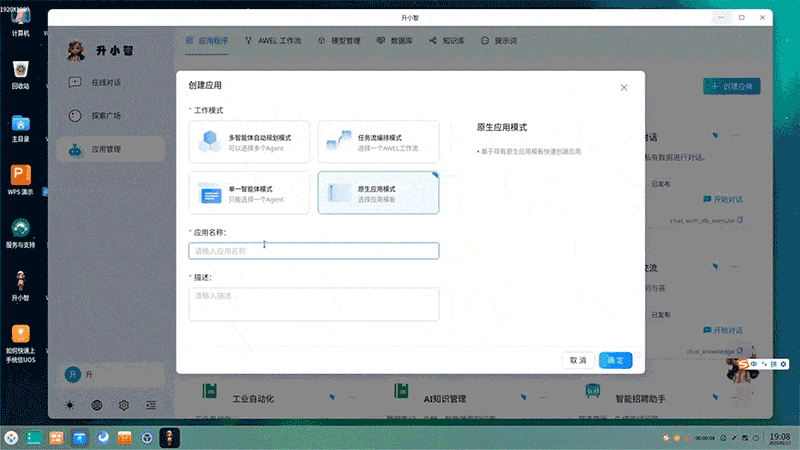
Task: Open the 模型管理 tab
Action: tap(339, 41)
